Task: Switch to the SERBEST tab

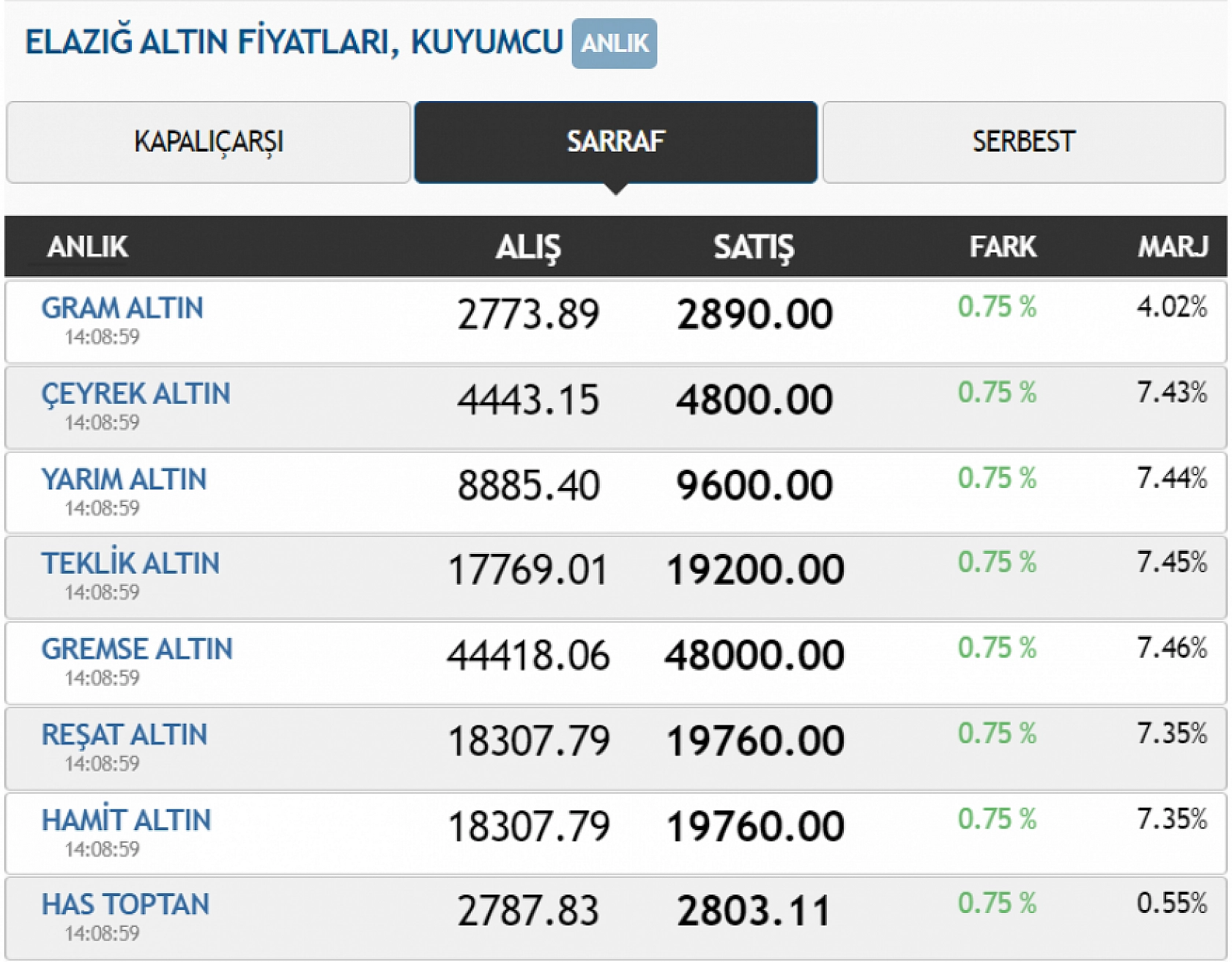Action: point(1023,141)
